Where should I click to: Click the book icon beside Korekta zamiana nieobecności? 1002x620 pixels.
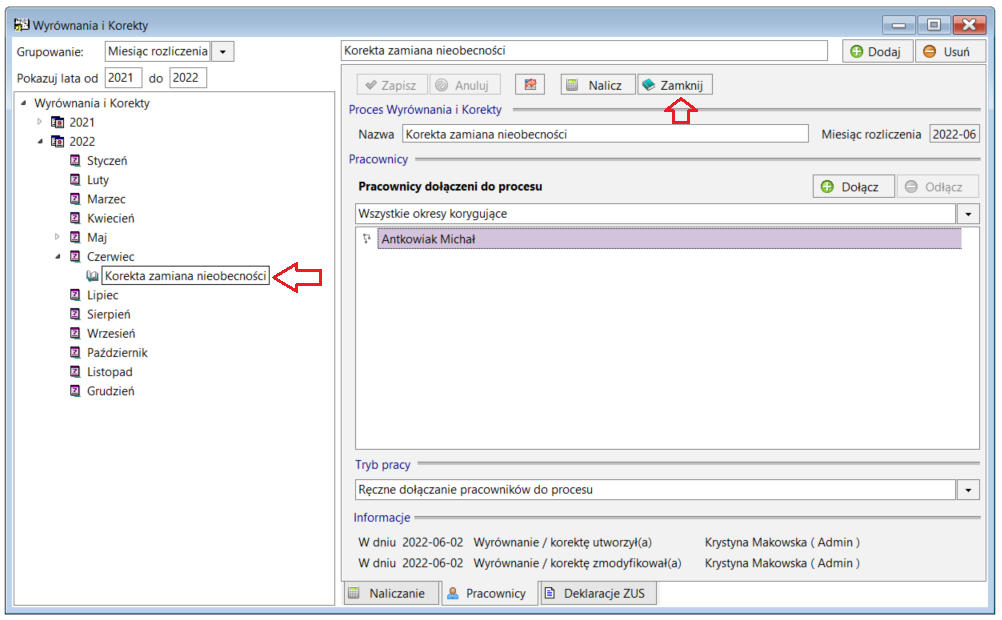(x=93, y=276)
